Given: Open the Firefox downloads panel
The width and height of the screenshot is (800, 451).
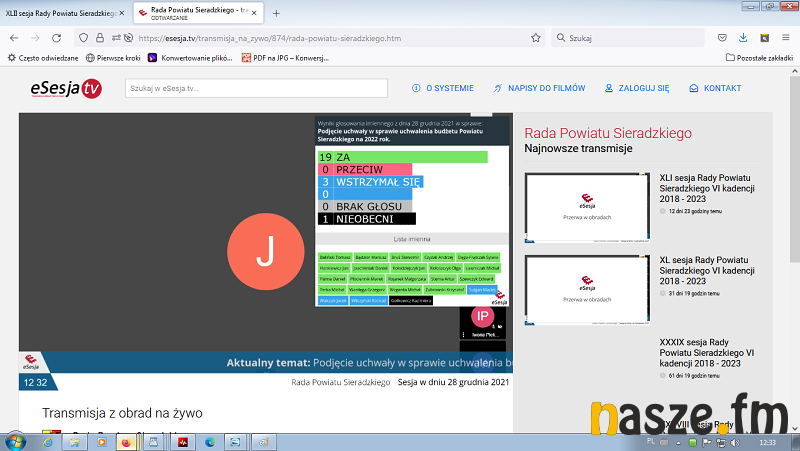Looking at the screenshot, I should tap(742, 38).
